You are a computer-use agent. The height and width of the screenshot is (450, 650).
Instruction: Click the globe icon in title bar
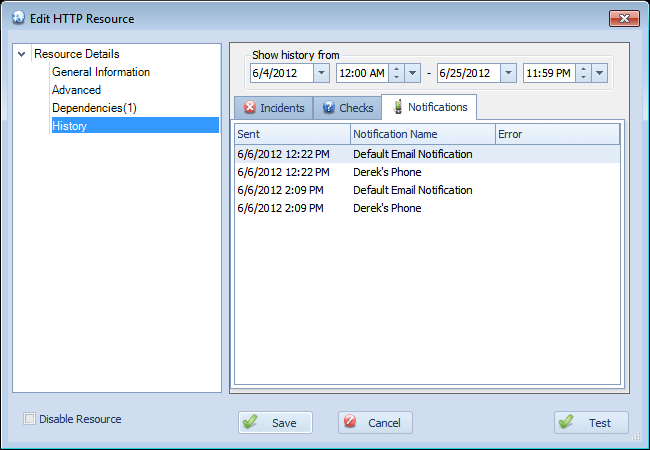pyautogui.click(x=18, y=18)
